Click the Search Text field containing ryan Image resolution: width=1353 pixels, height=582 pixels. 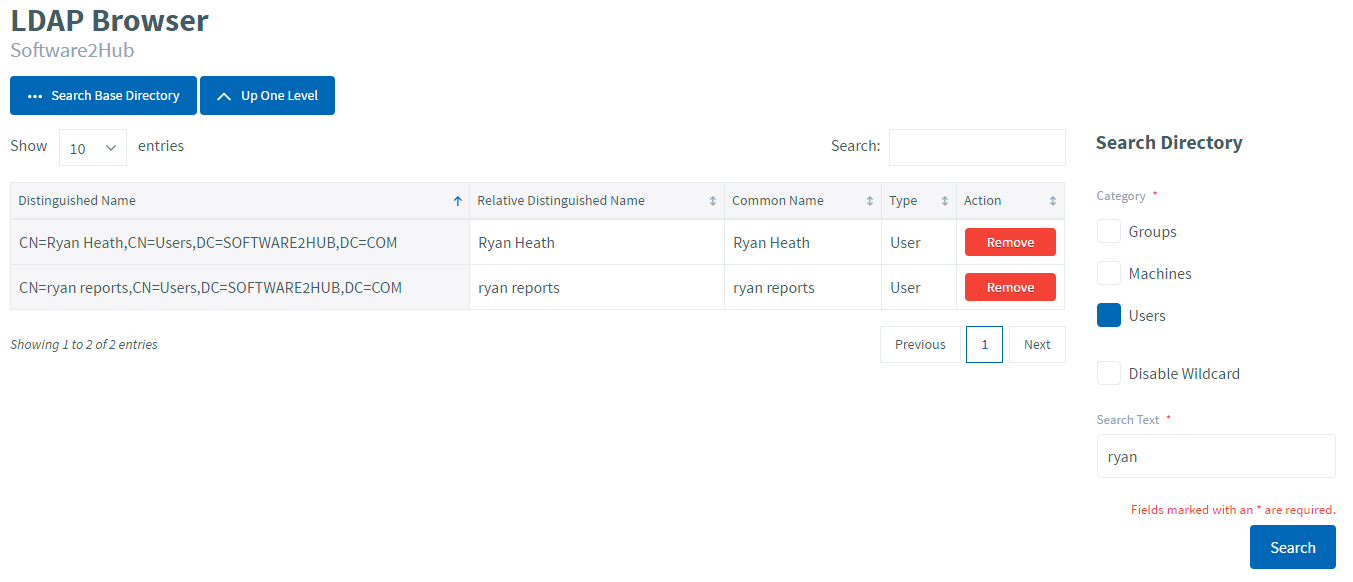click(1215, 457)
